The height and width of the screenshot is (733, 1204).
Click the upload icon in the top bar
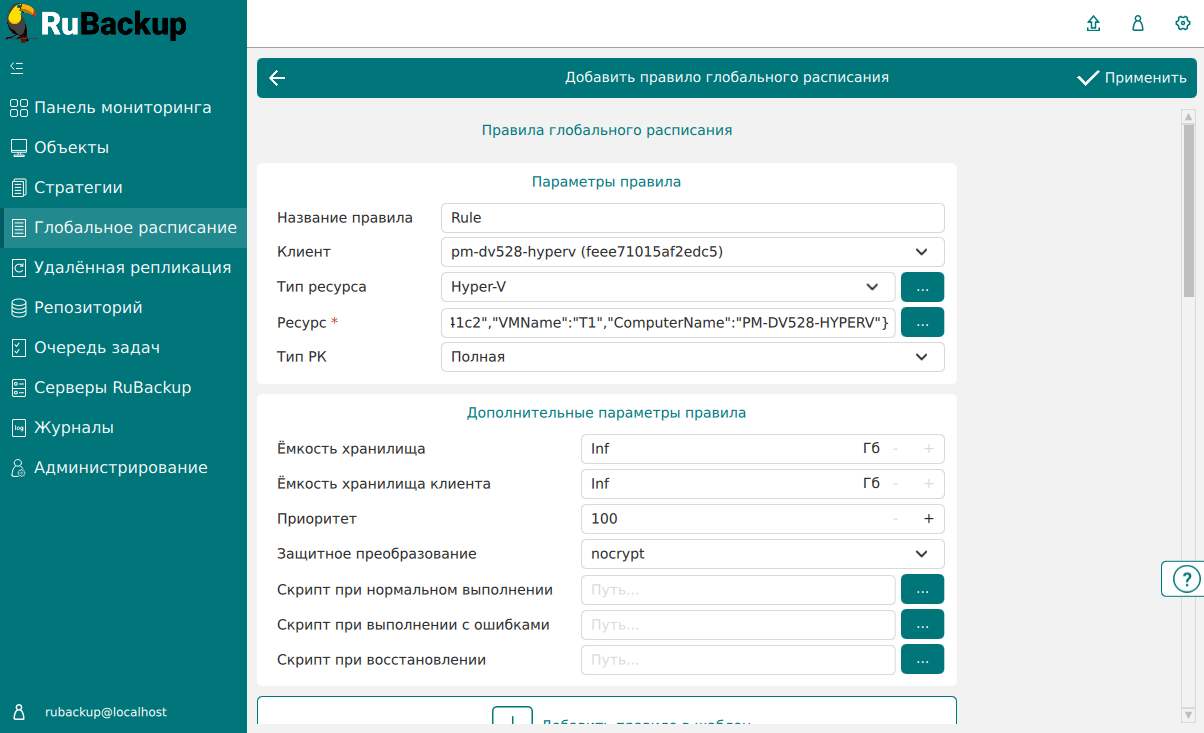[x=1094, y=24]
